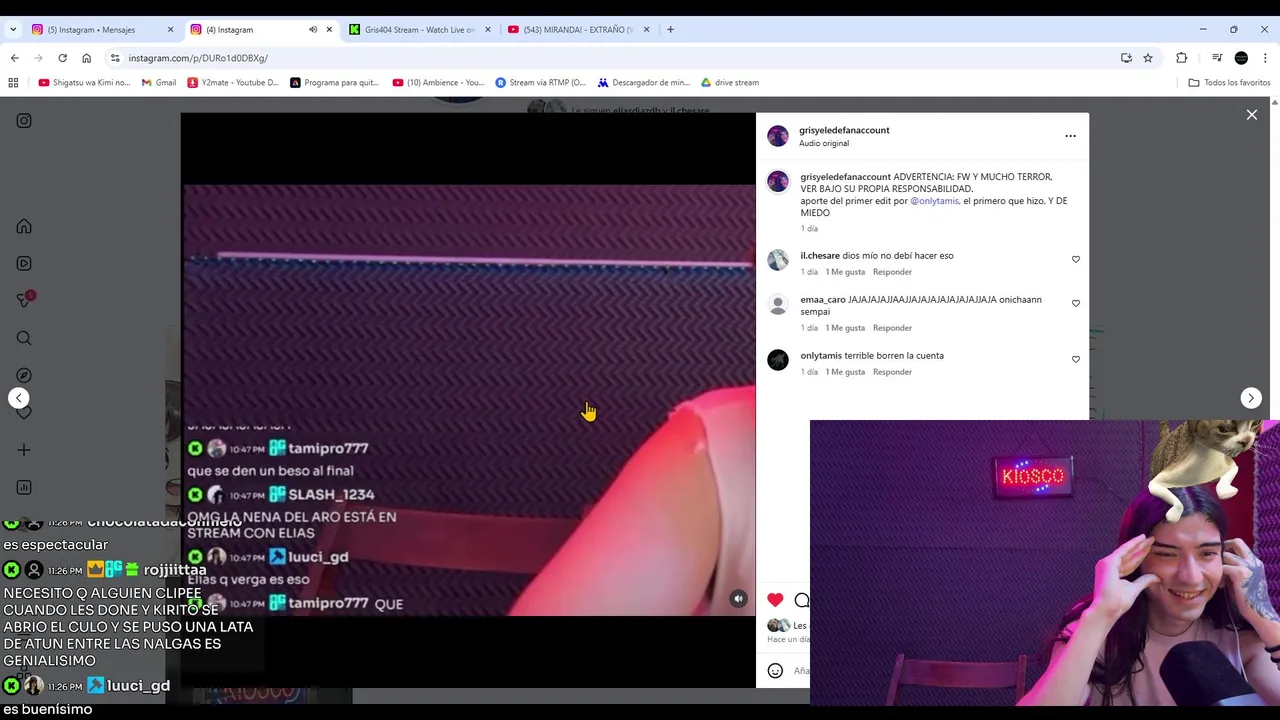
Task: Open Search in Instagram sidebar
Action: [x=24, y=338]
